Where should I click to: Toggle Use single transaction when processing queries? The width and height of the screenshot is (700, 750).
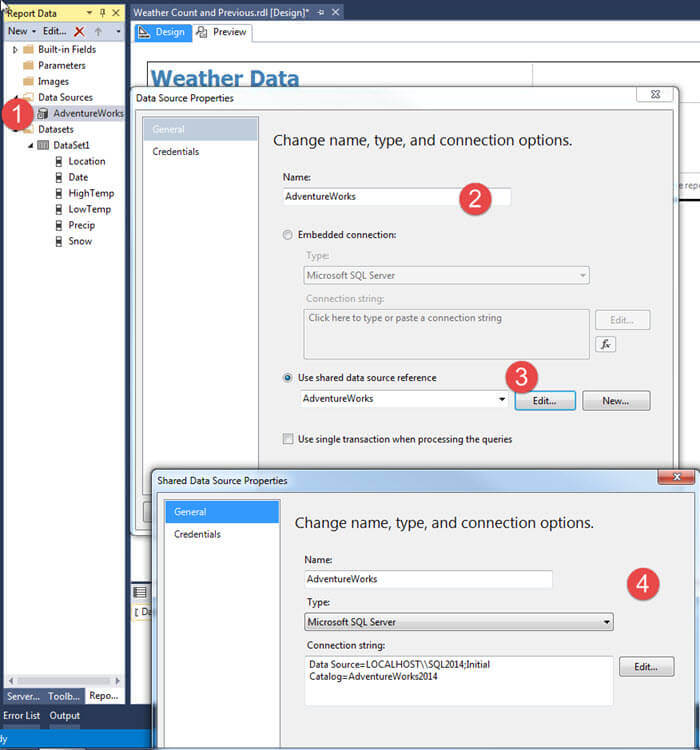288,439
